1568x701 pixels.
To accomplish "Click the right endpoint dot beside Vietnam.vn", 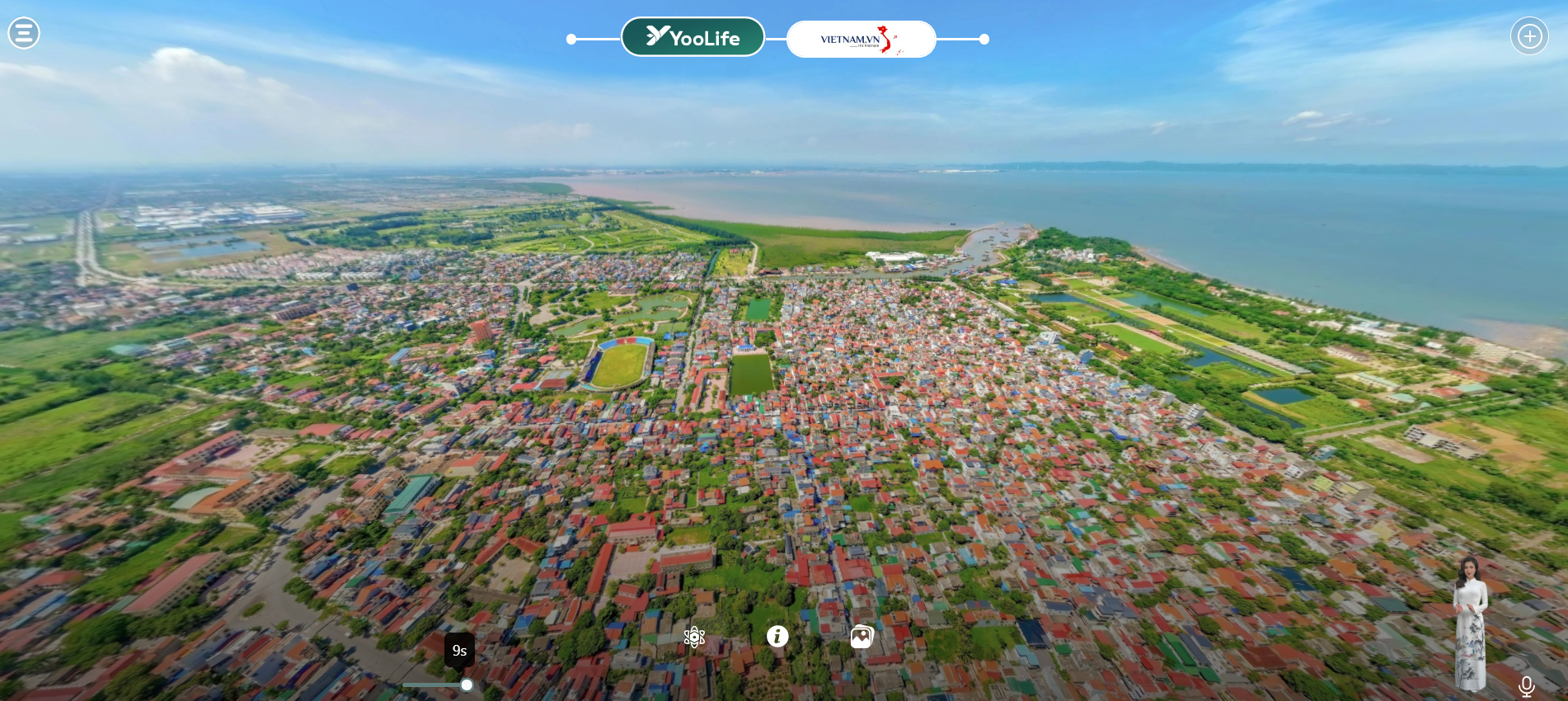I will point(984,39).
